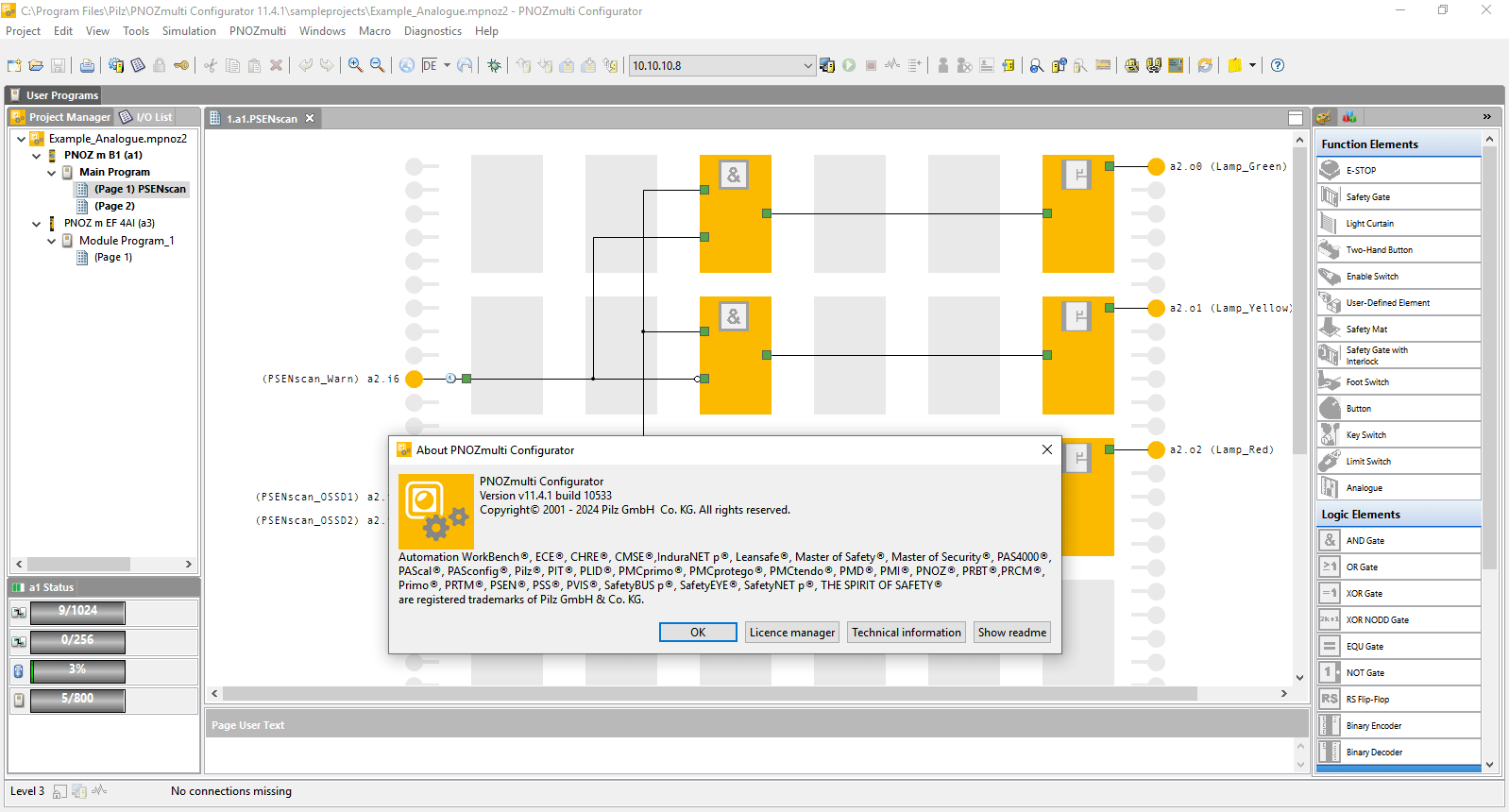This screenshot has width=1509, height=812.
Task: Click the Project Manager horizontal scrollbar
Action: pyautogui.click(x=78, y=564)
